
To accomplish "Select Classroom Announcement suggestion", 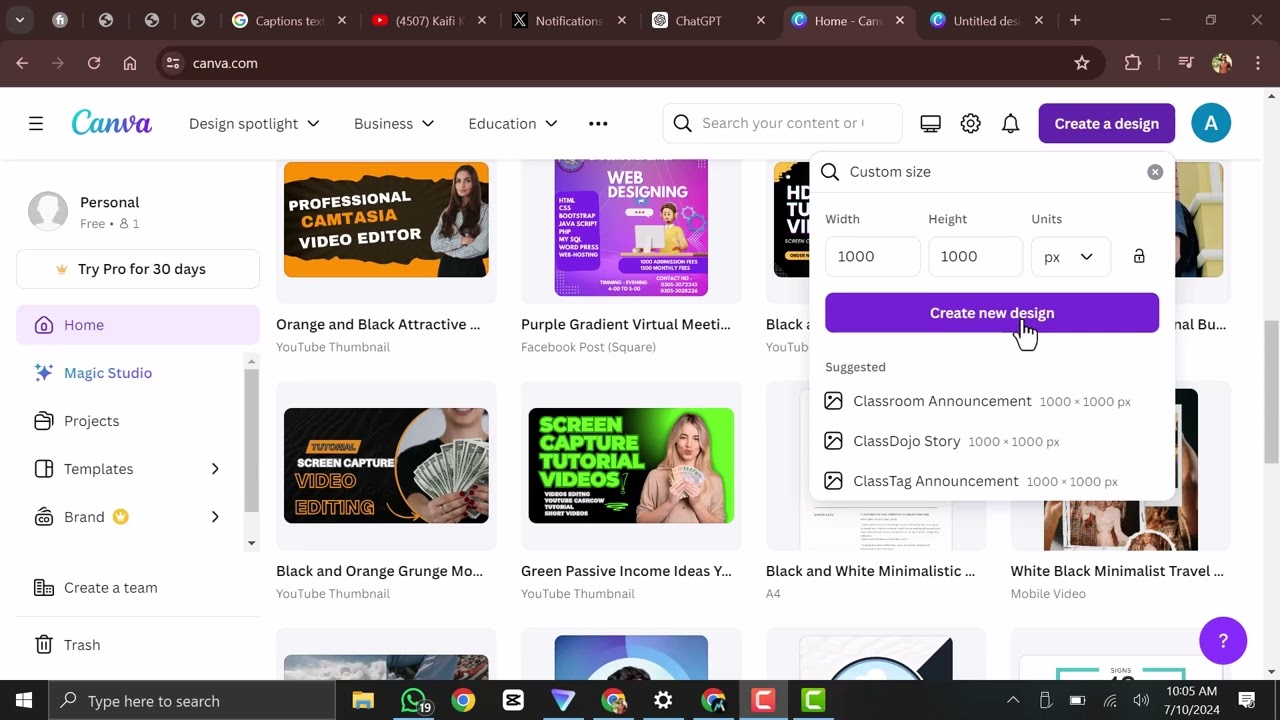I will point(992,401).
